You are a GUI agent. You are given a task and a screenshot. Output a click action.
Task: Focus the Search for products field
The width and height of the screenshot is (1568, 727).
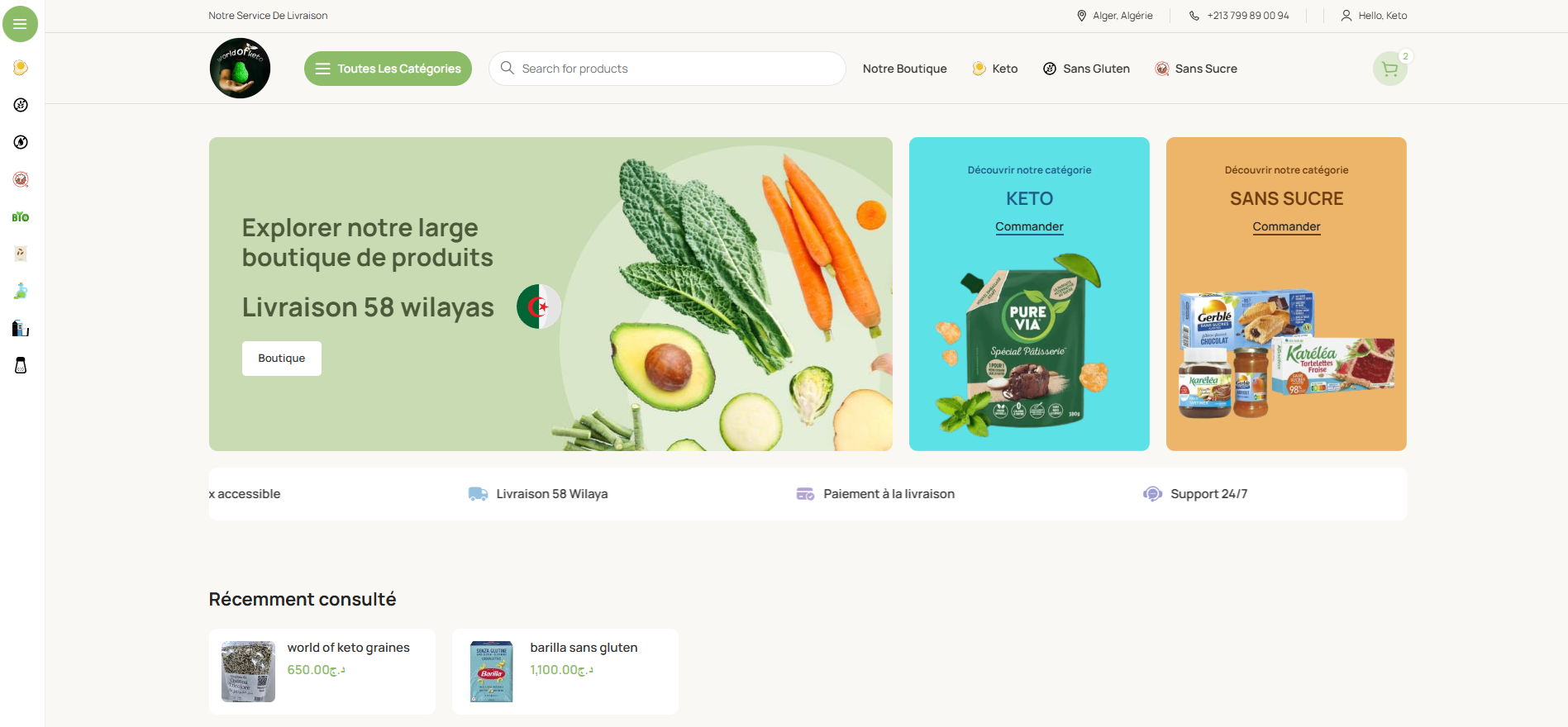(x=667, y=69)
